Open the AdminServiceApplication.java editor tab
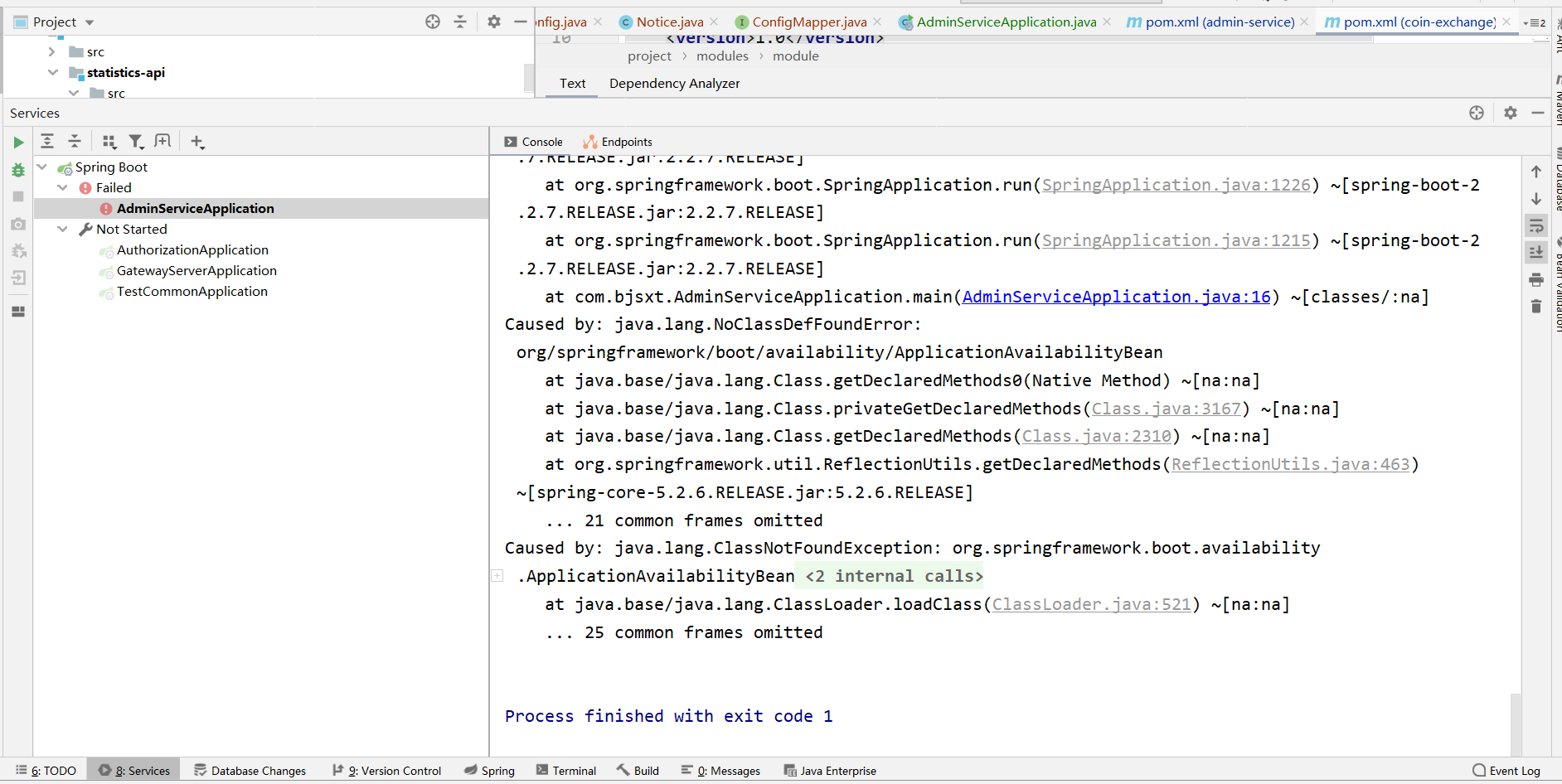Image resolution: width=1562 pixels, height=784 pixels. [x=998, y=22]
